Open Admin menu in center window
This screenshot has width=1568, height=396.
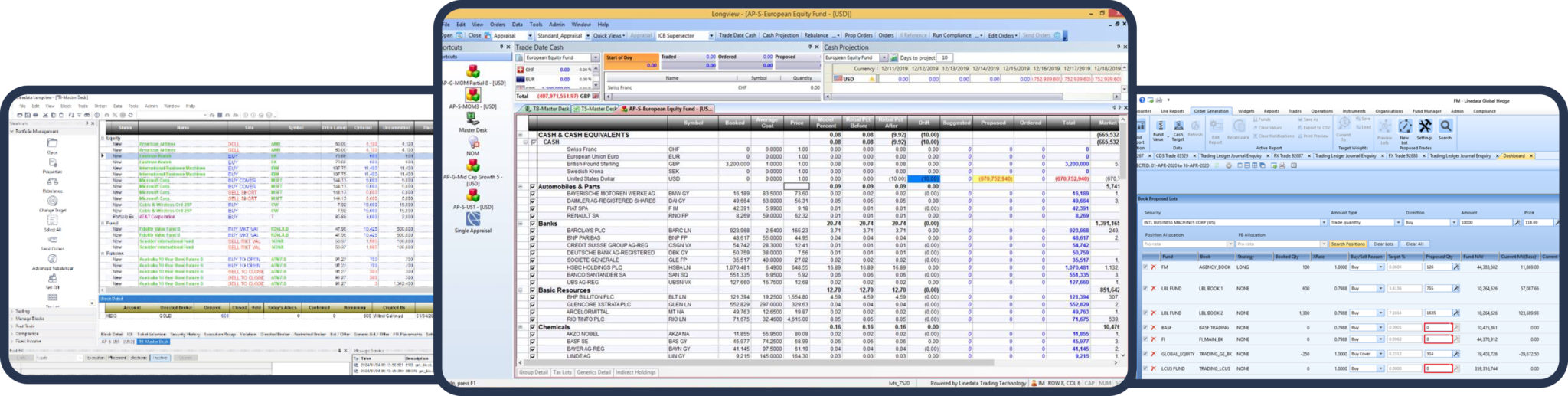(557, 25)
